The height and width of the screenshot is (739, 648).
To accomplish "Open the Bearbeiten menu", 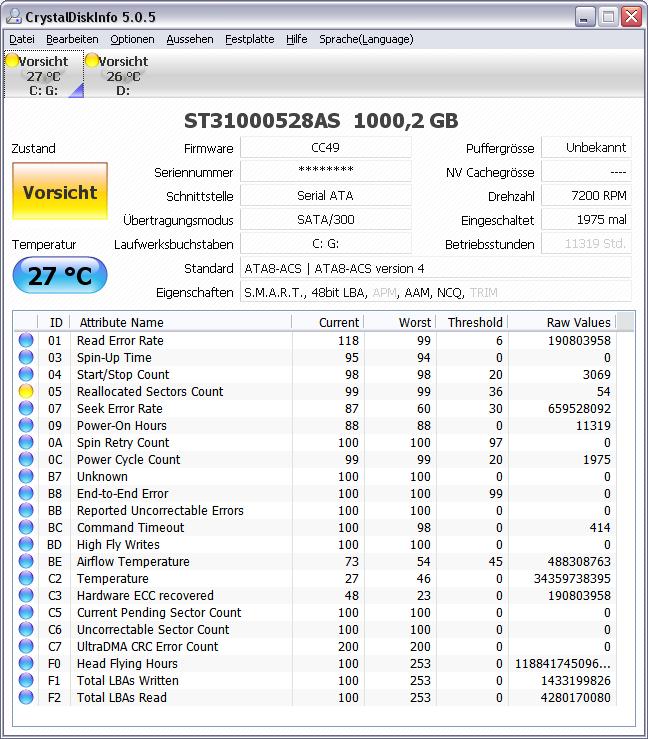I will tap(72, 39).
